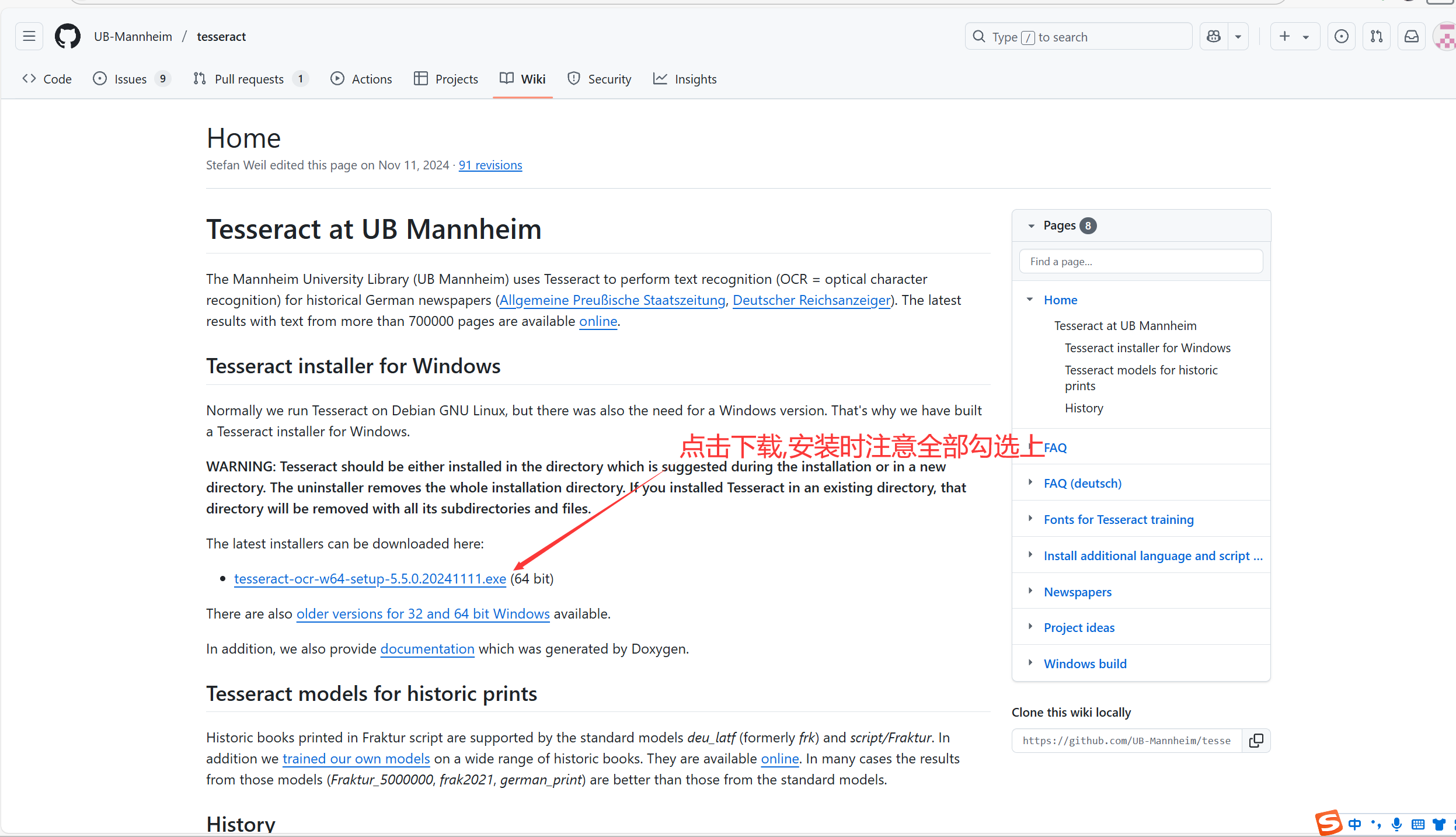Open the 91 revisions link

[490, 165]
